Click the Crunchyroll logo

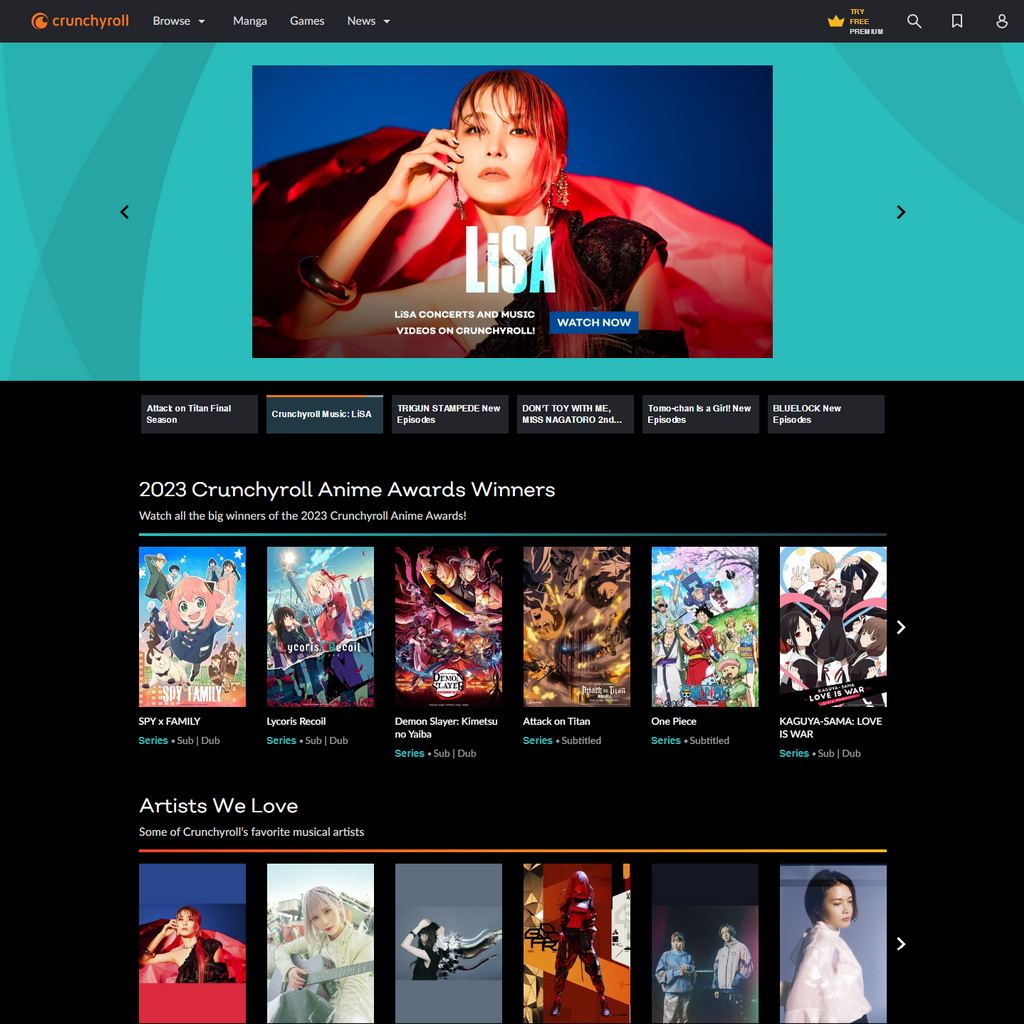pos(80,21)
